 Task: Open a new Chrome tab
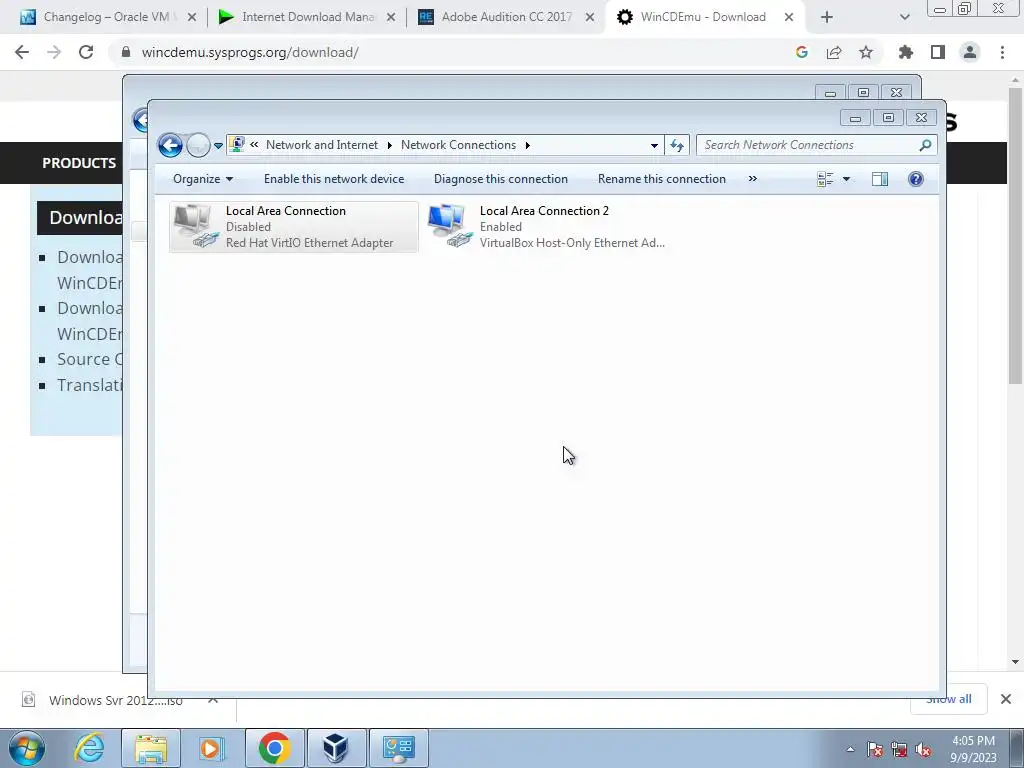(x=827, y=18)
